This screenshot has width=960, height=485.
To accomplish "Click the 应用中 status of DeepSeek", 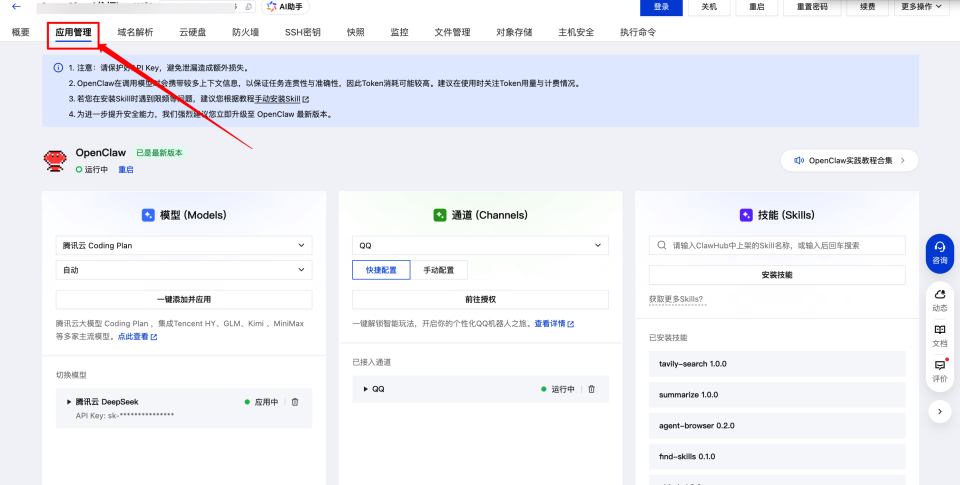I will [x=261, y=402].
